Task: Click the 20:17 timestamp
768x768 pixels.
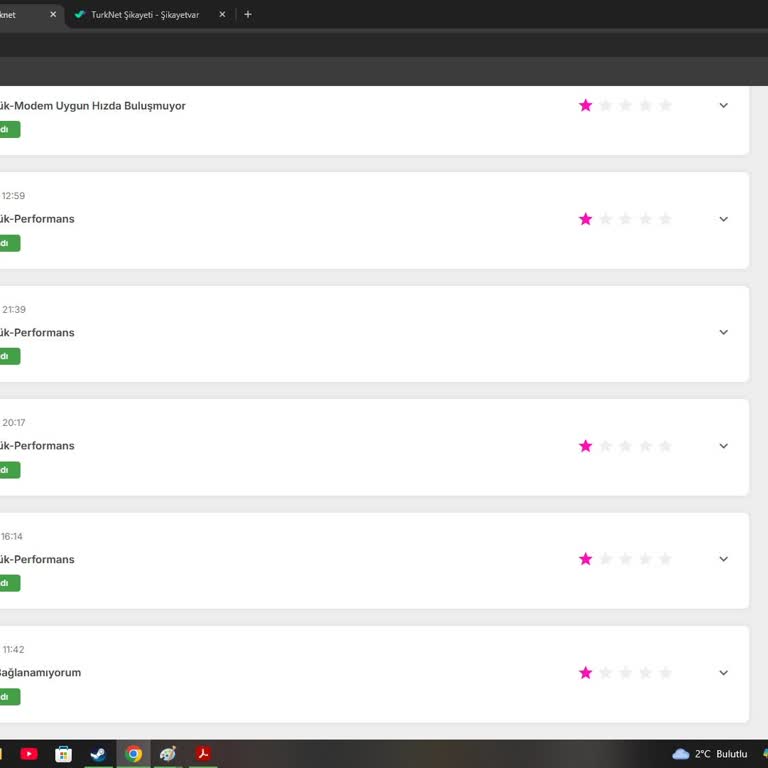Action: point(14,423)
